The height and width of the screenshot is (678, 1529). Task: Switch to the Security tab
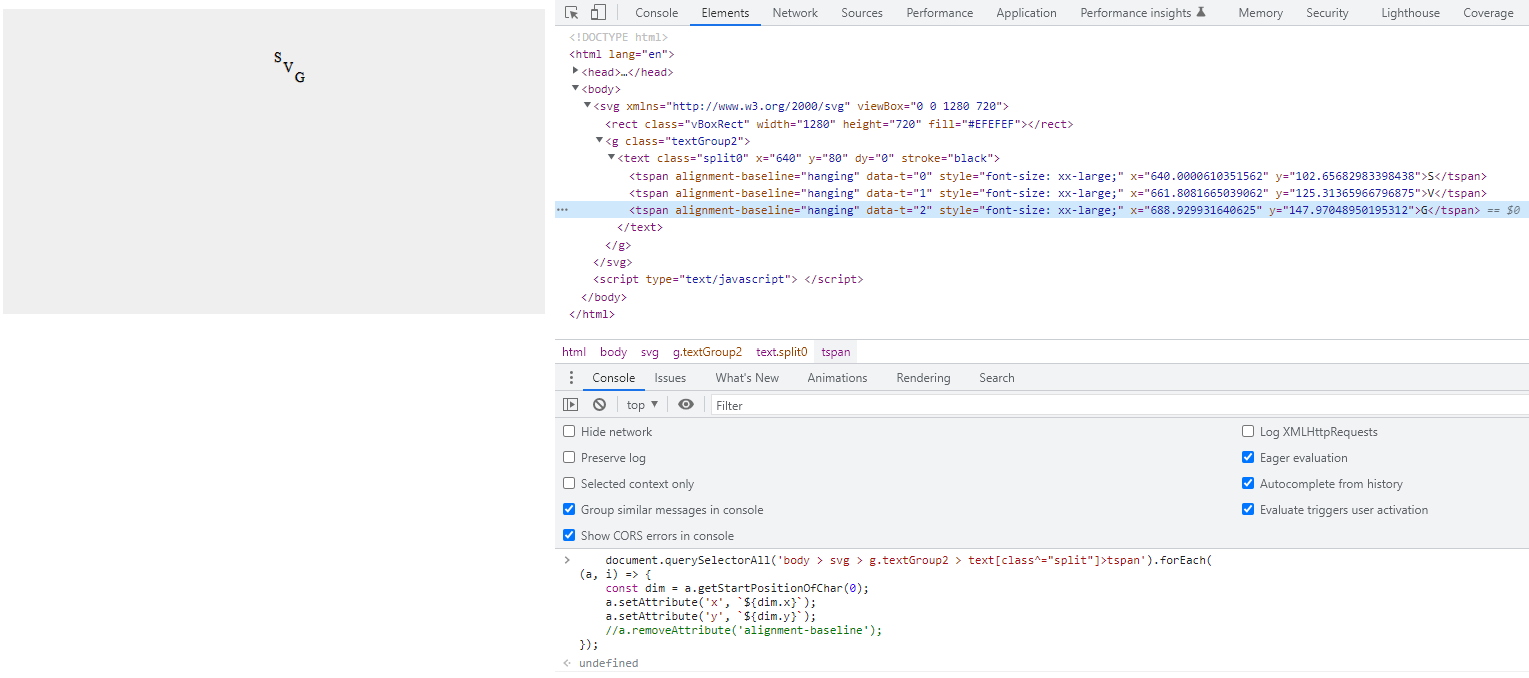(1327, 13)
